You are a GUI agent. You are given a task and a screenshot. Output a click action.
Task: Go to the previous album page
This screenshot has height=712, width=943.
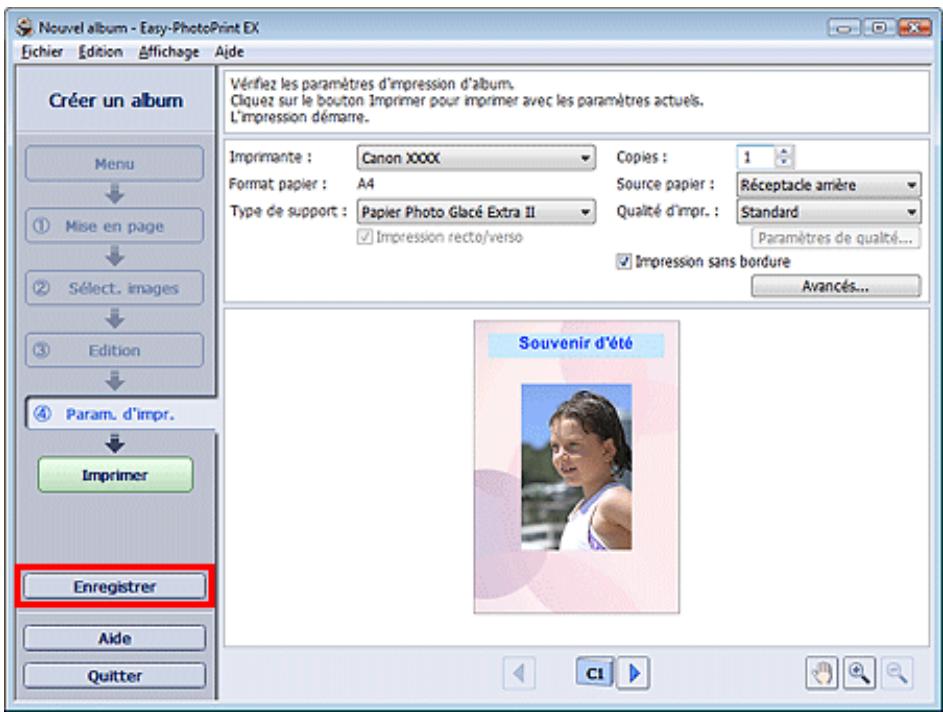(519, 673)
